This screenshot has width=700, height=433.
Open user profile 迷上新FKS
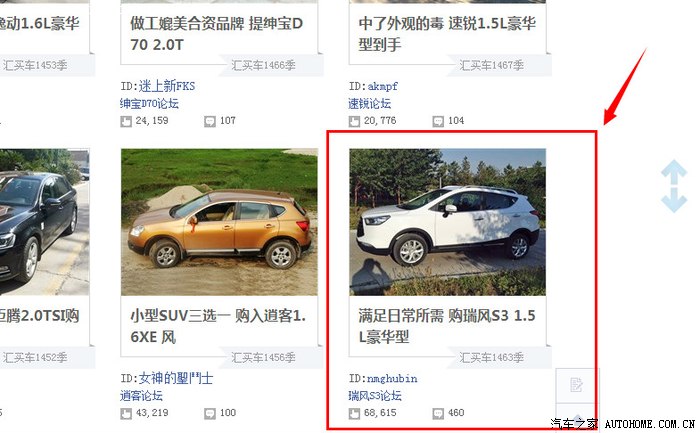point(167,86)
